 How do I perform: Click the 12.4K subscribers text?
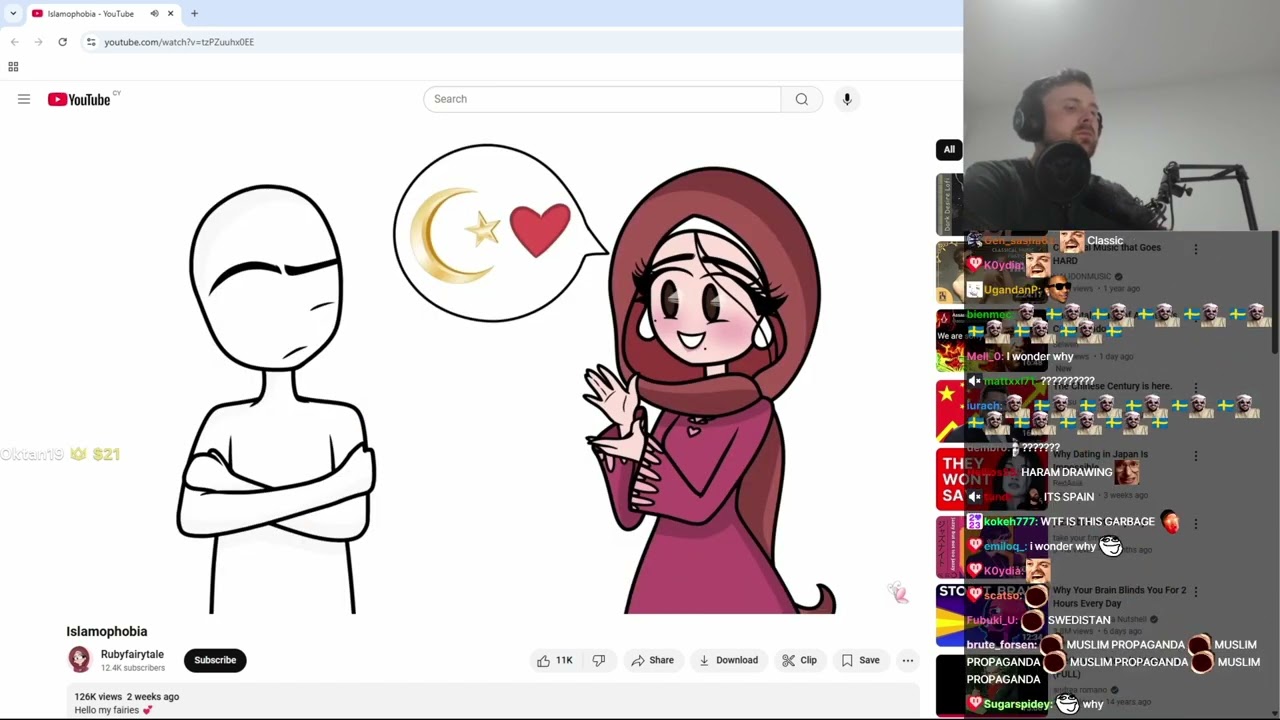[133, 668]
